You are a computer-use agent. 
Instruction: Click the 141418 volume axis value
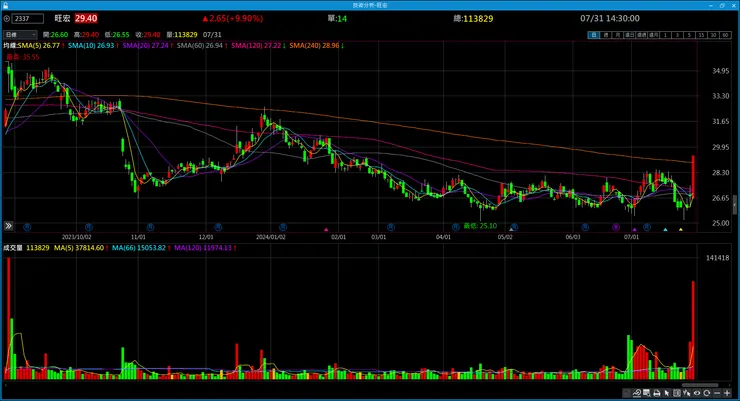[x=717, y=258]
